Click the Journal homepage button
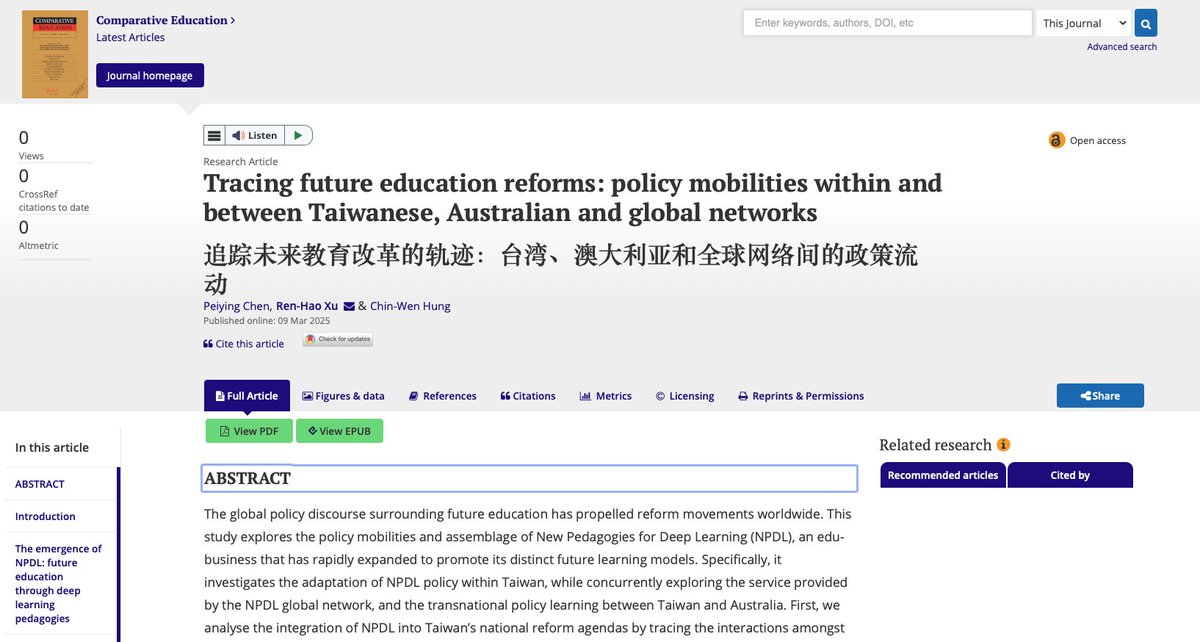 click(x=150, y=75)
